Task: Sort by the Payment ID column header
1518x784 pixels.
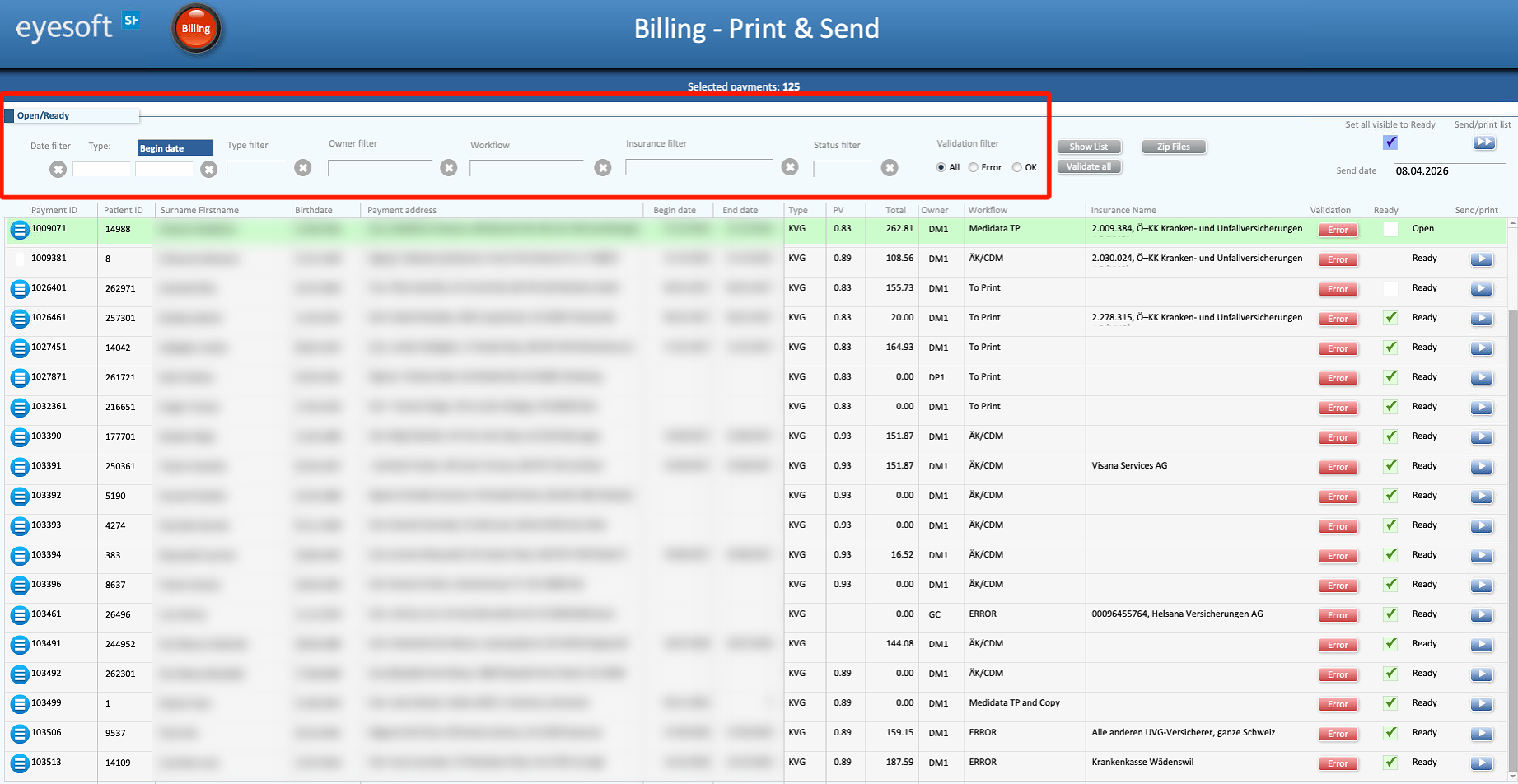Action: pyautogui.click(x=54, y=210)
